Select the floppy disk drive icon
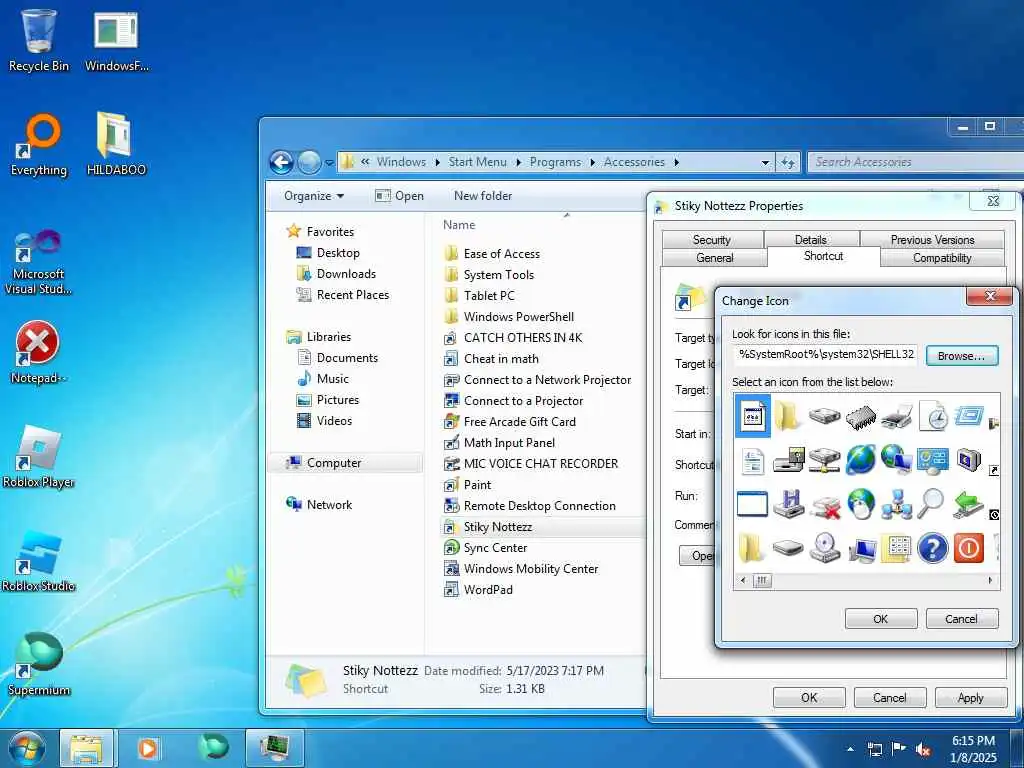Image resolution: width=1024 pixels, height=768 pixels. pos(788,504)
